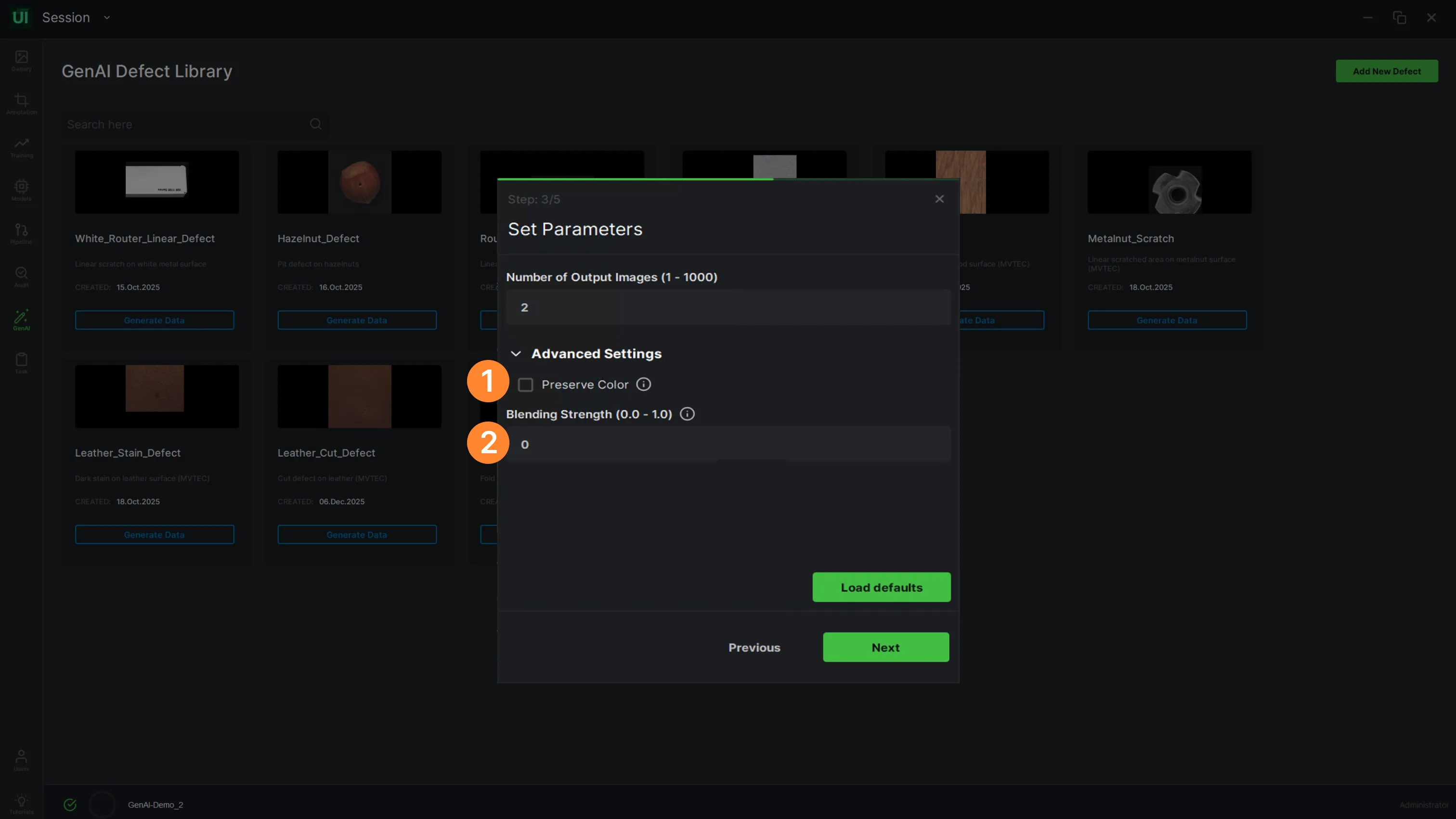Click the Leather_Cut_Defect title

pos(326,453)
